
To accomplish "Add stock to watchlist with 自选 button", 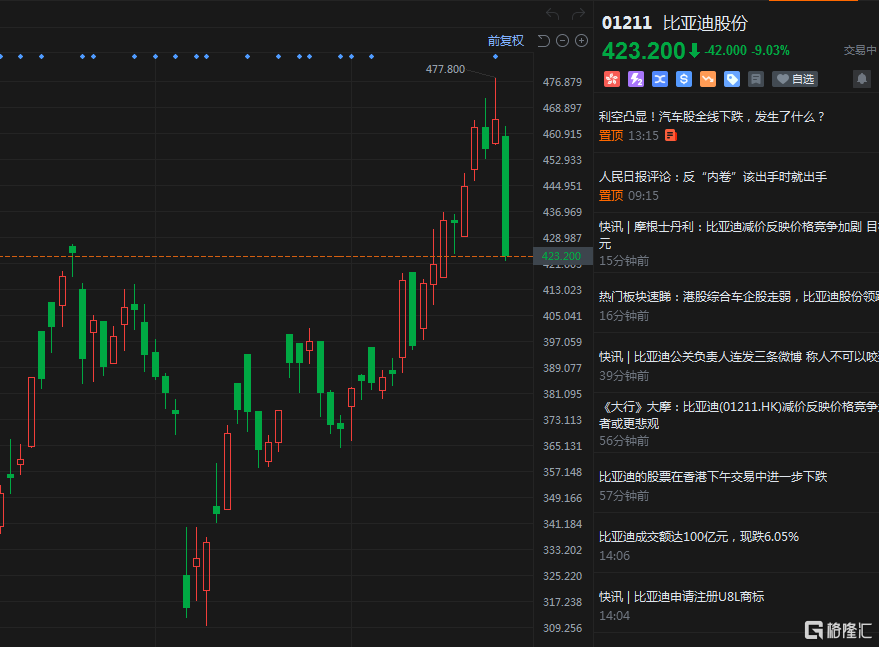I will click(x=795, y=79).
